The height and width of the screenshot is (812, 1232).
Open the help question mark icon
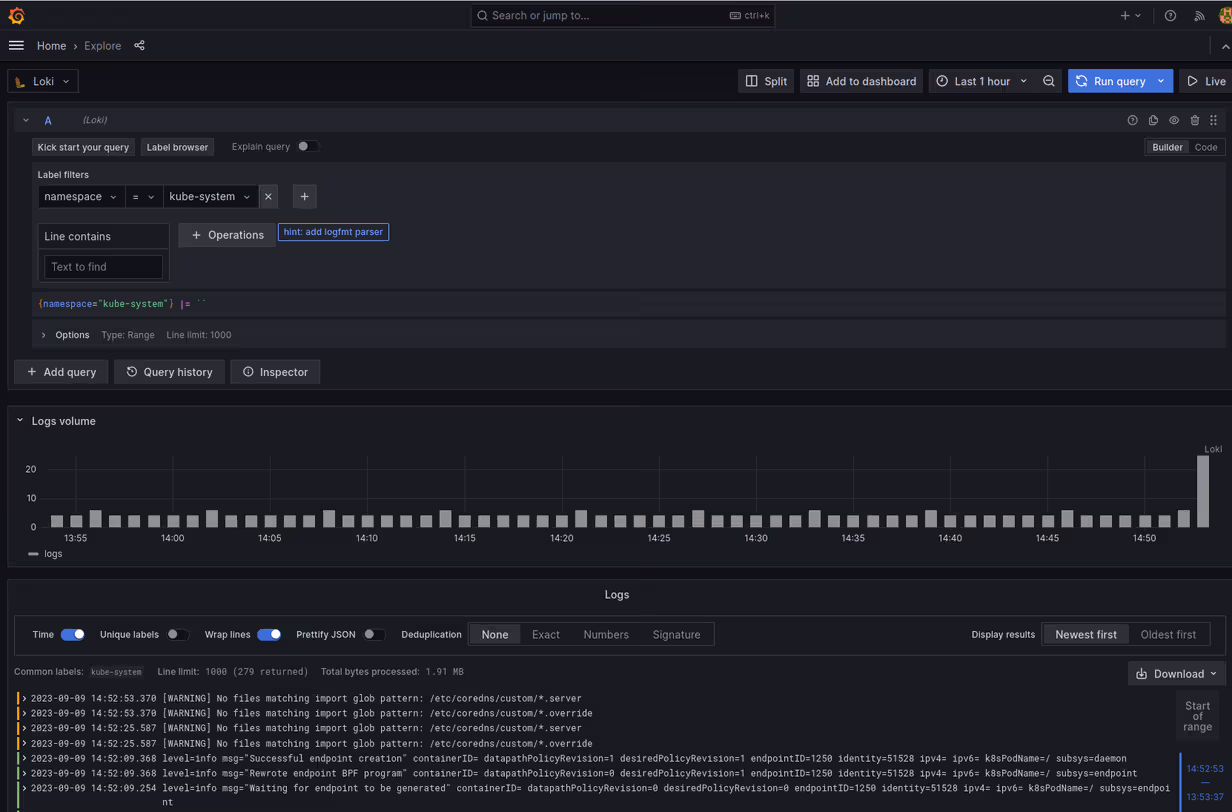click(x=1170, y=16)
